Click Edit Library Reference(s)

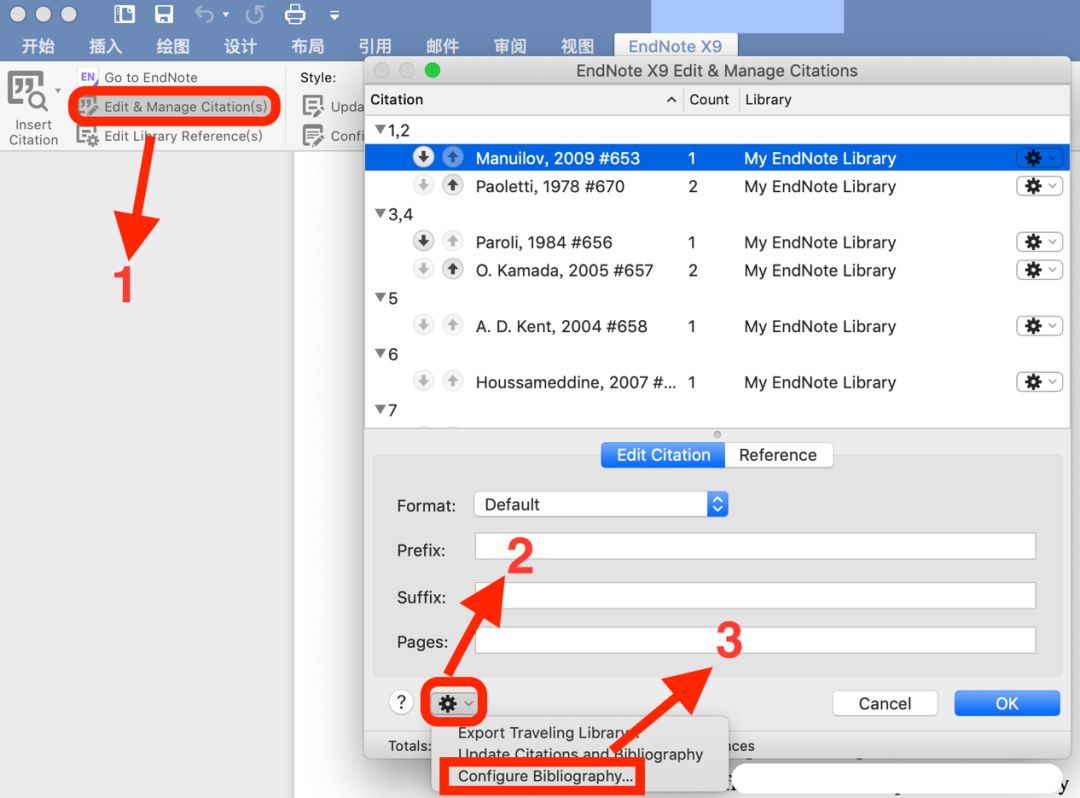pyautogui.click(x=170, y=136)
